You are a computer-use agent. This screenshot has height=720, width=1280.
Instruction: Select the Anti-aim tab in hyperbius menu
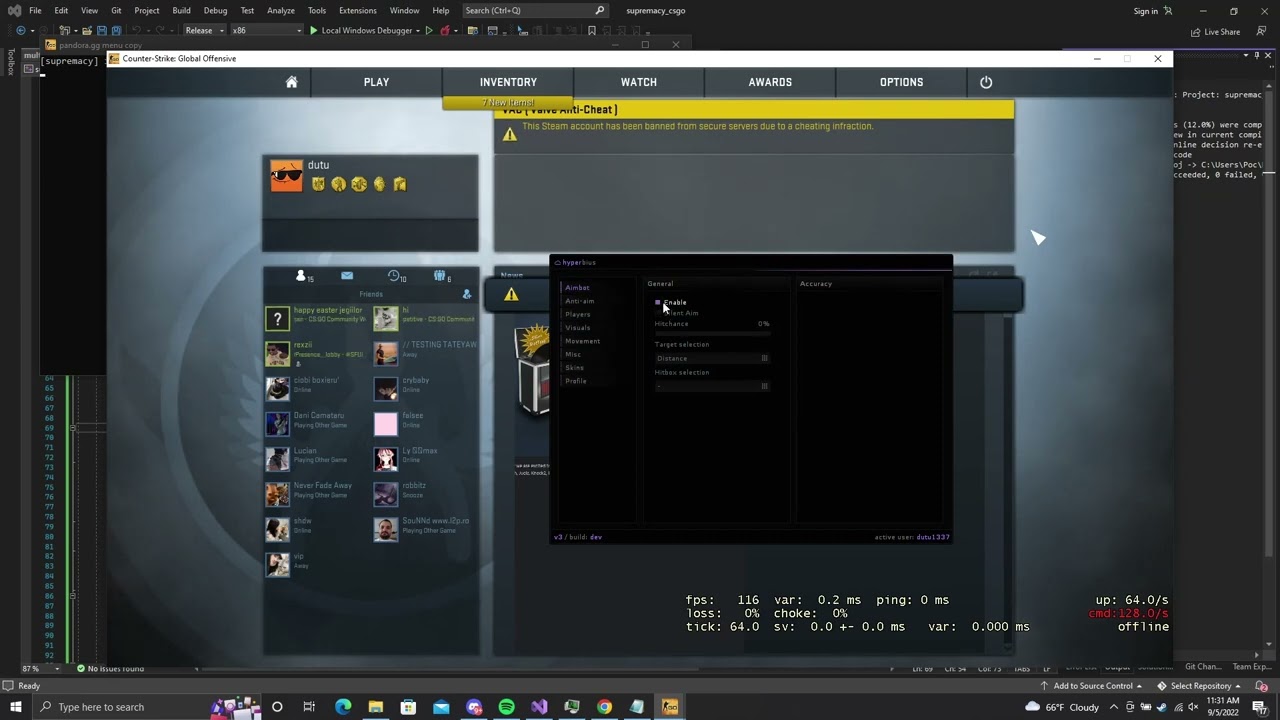[580, 301]
